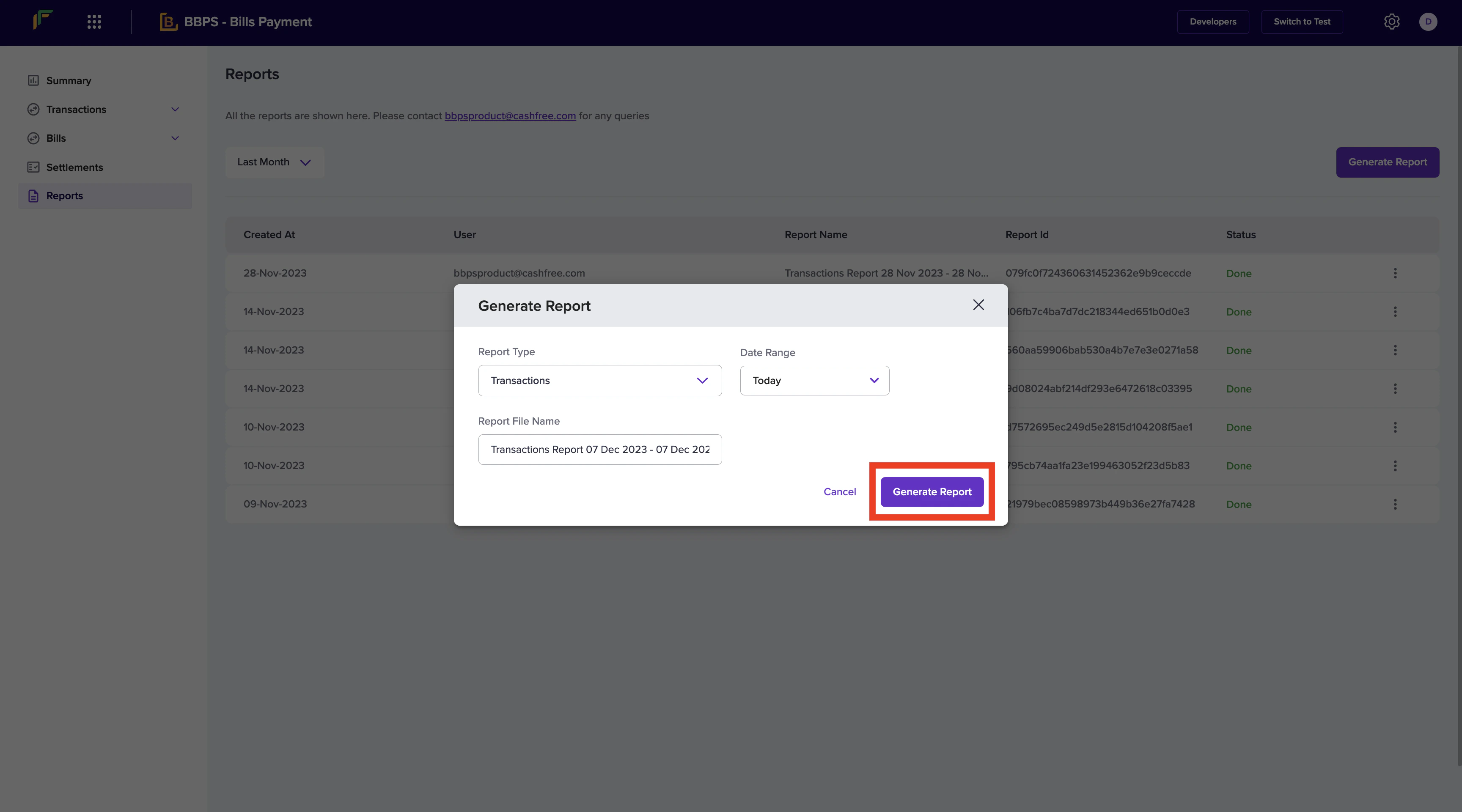
Task: Click the settings gear icon
Action: click(x=1391, y=22)
